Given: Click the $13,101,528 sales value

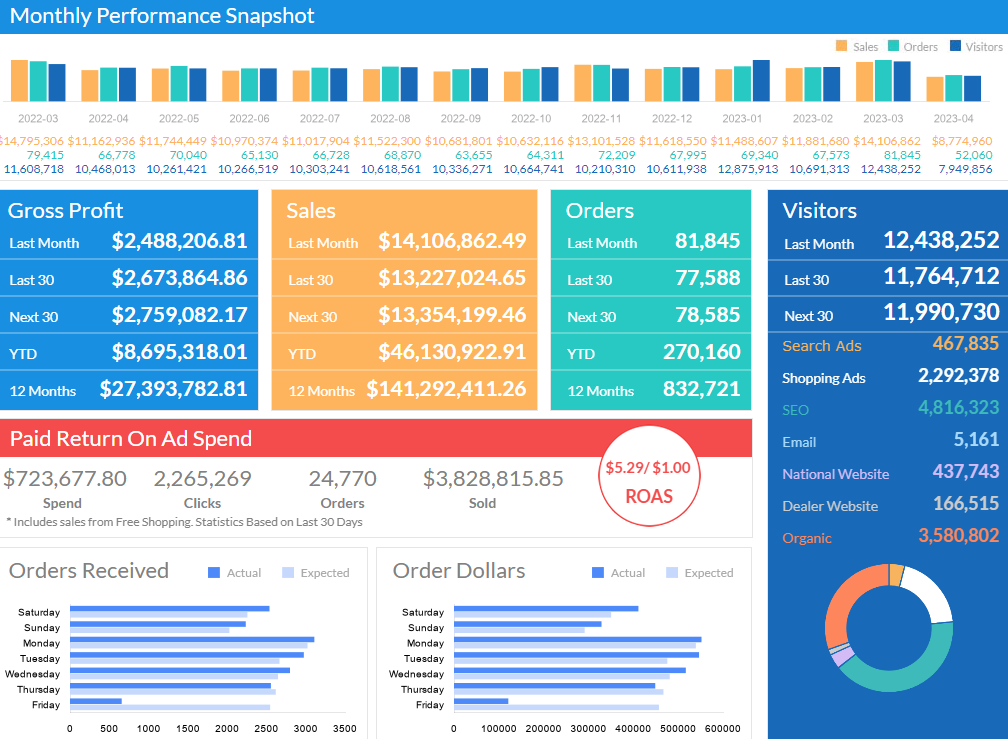Looking at the screenshot, I should (601, 141).
